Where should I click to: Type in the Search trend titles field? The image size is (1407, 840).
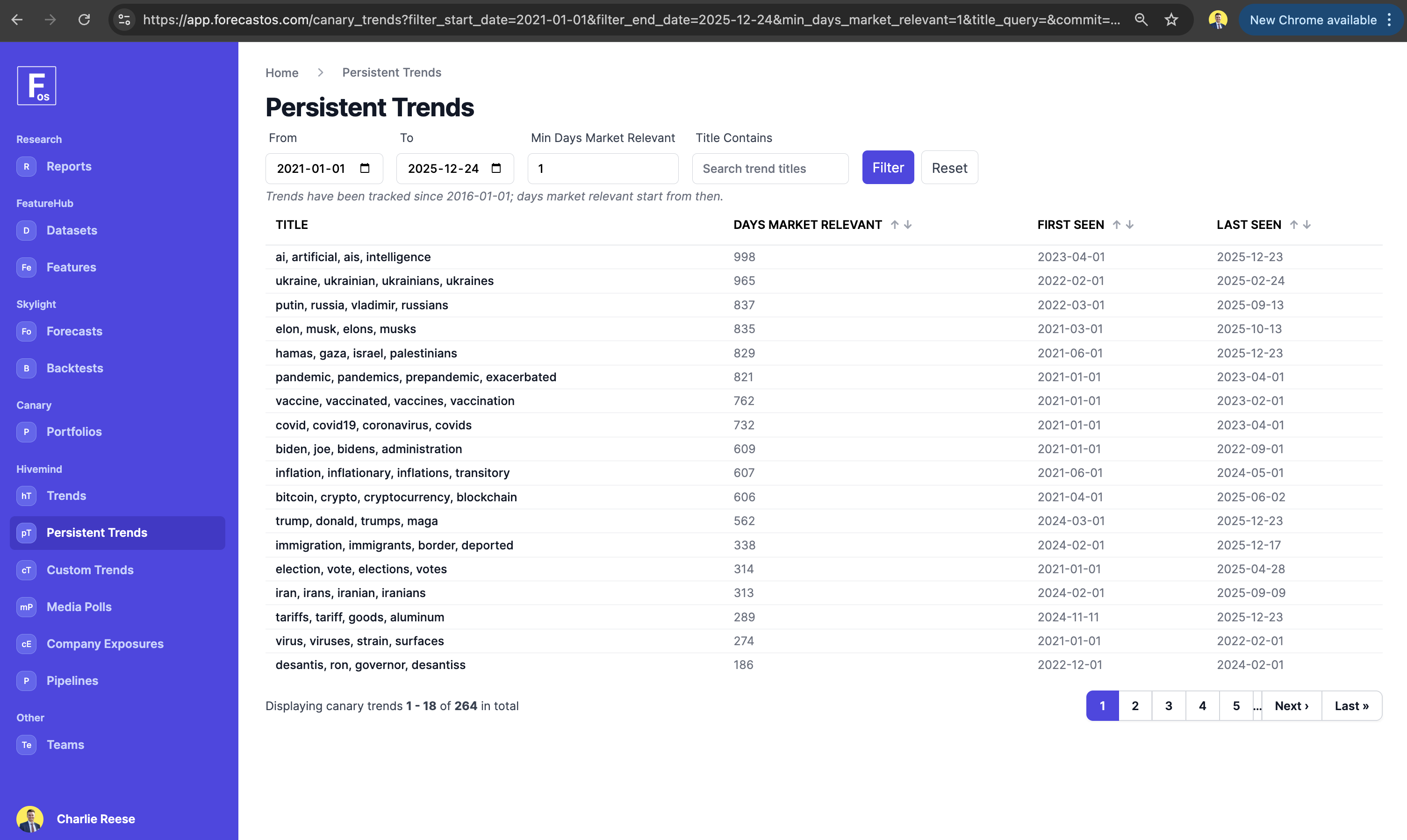coord(769,168)
